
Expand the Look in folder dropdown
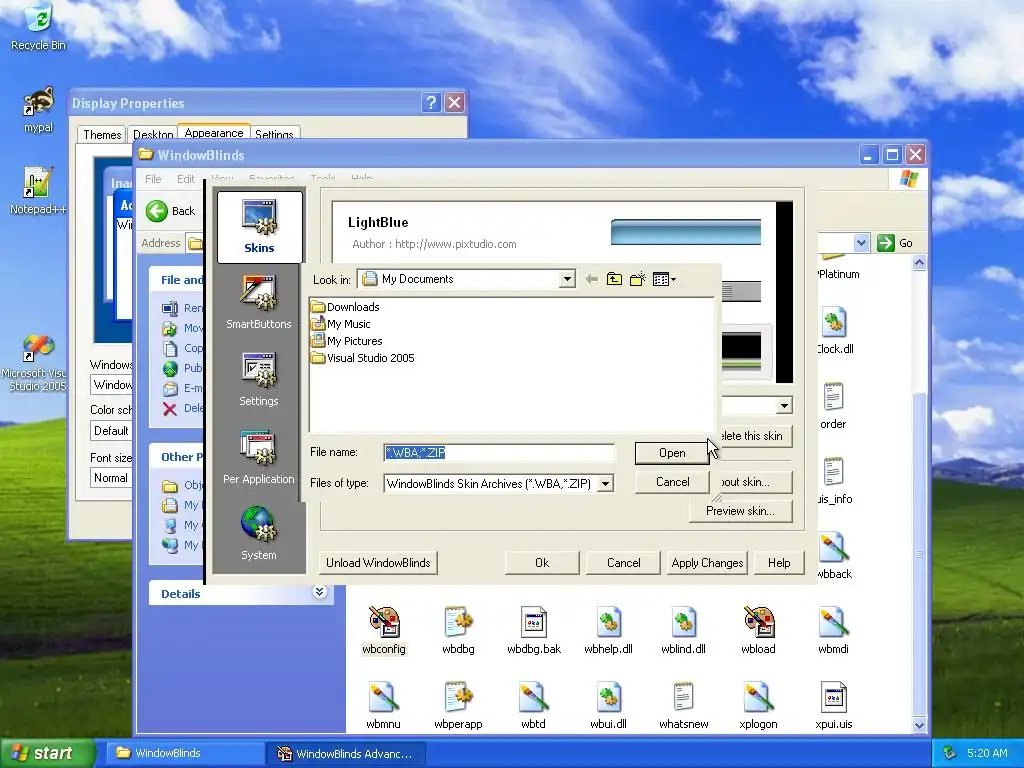[x=567, y=280]
